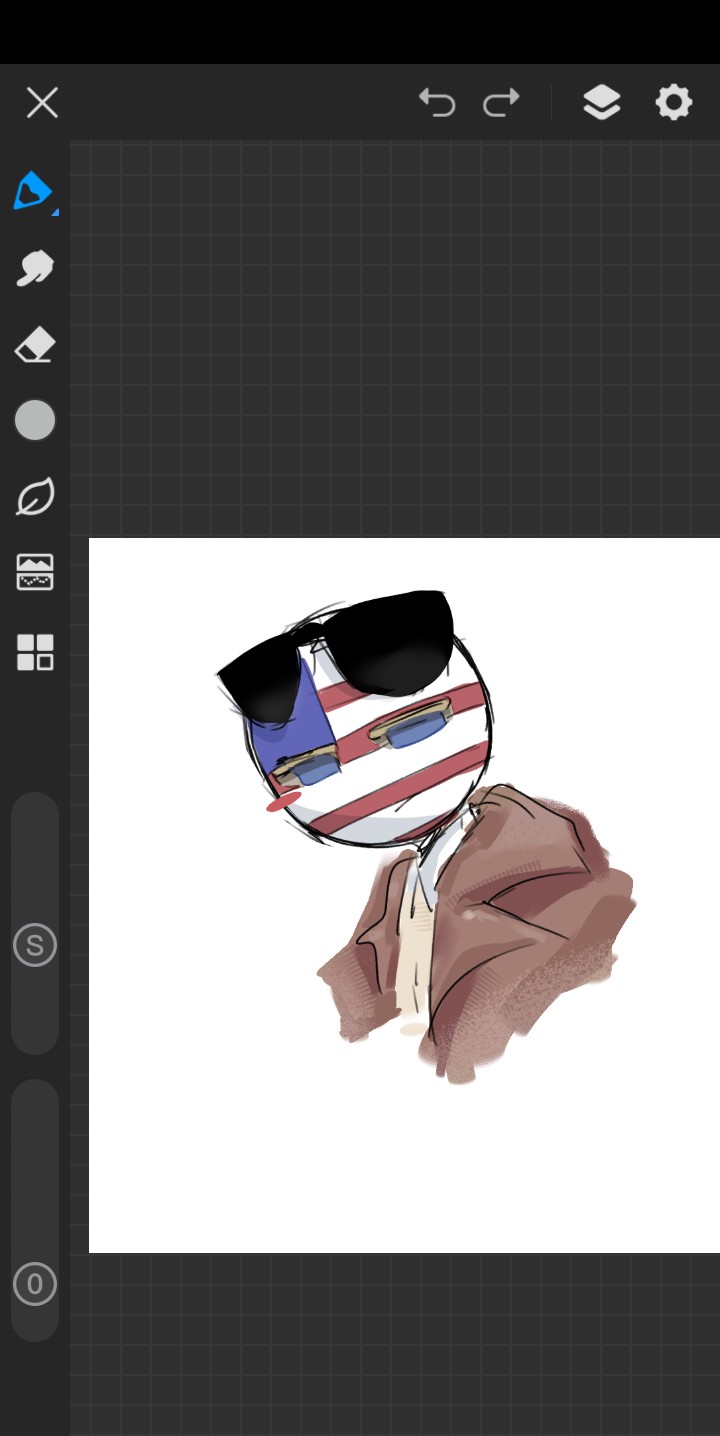The image size is (720, 1436).
Task: Undo the last stroke
Action: click(x=437, y=102)
